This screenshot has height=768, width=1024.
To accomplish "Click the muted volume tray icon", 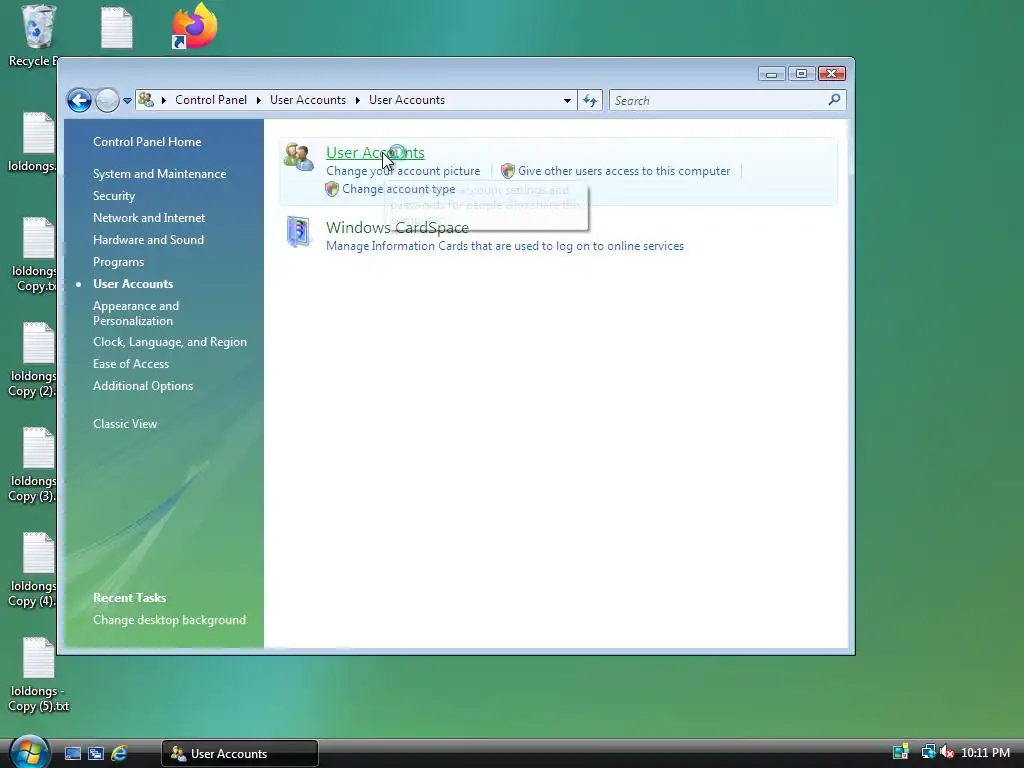I will click(947, 752).
